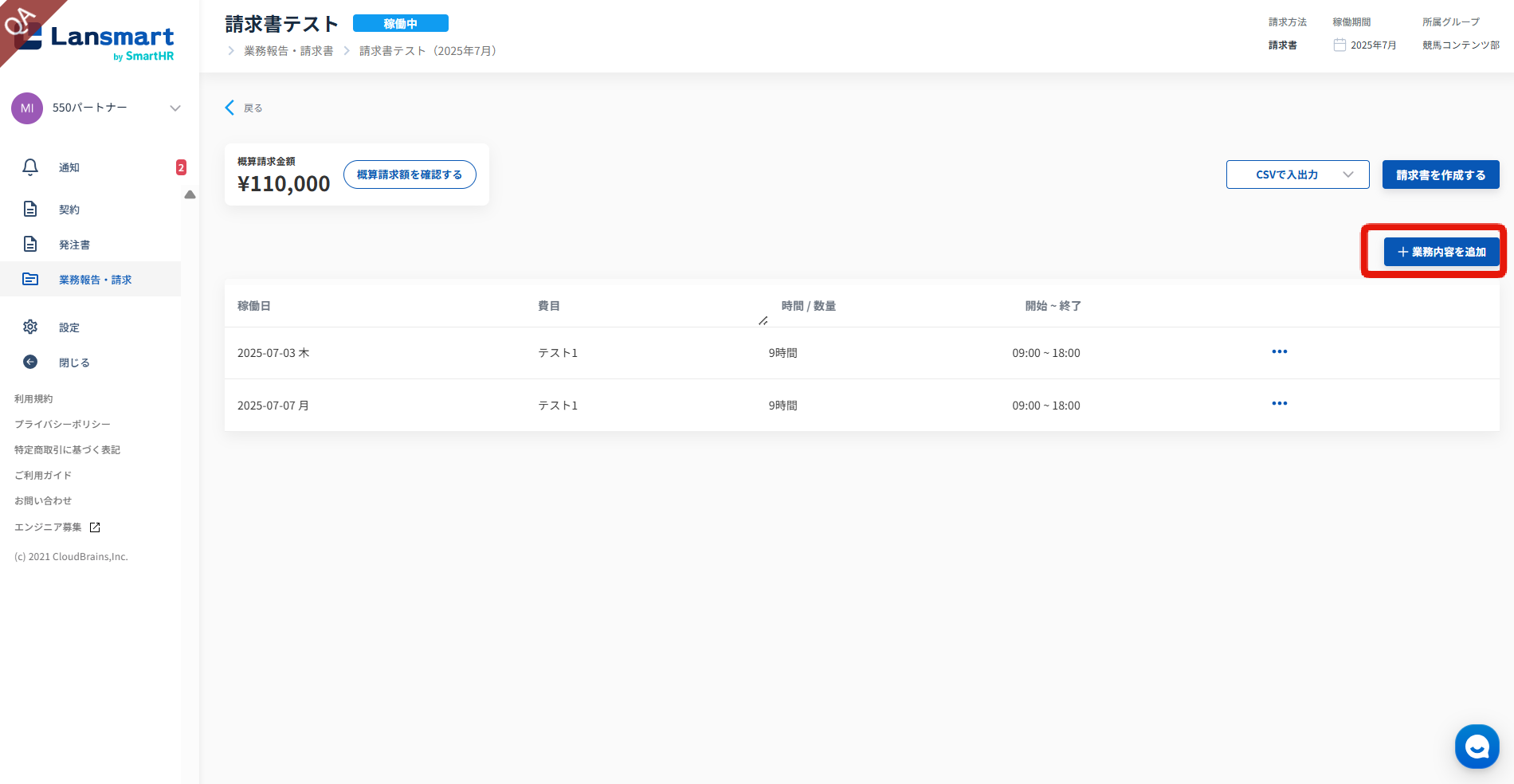Open the options menu for 2025-07-03 row
Image resolution: width=1514 pixels, height=784 pixels.
click(x=1279, y=352)
